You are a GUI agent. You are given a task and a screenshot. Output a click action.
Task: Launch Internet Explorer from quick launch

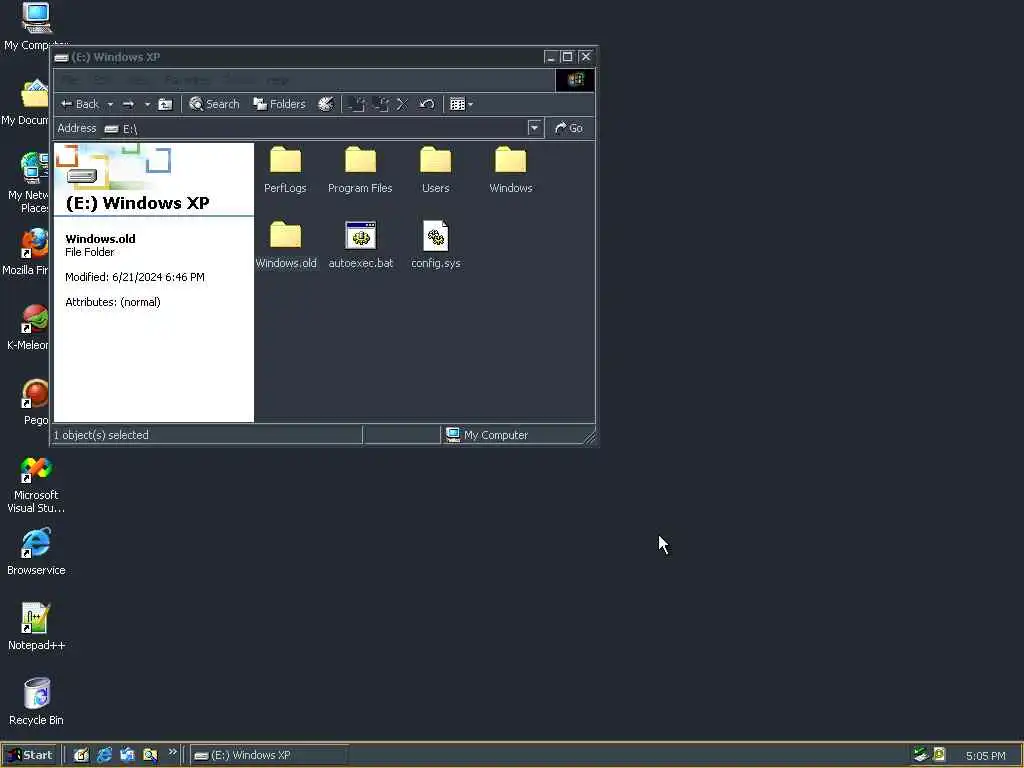point(104,755)
